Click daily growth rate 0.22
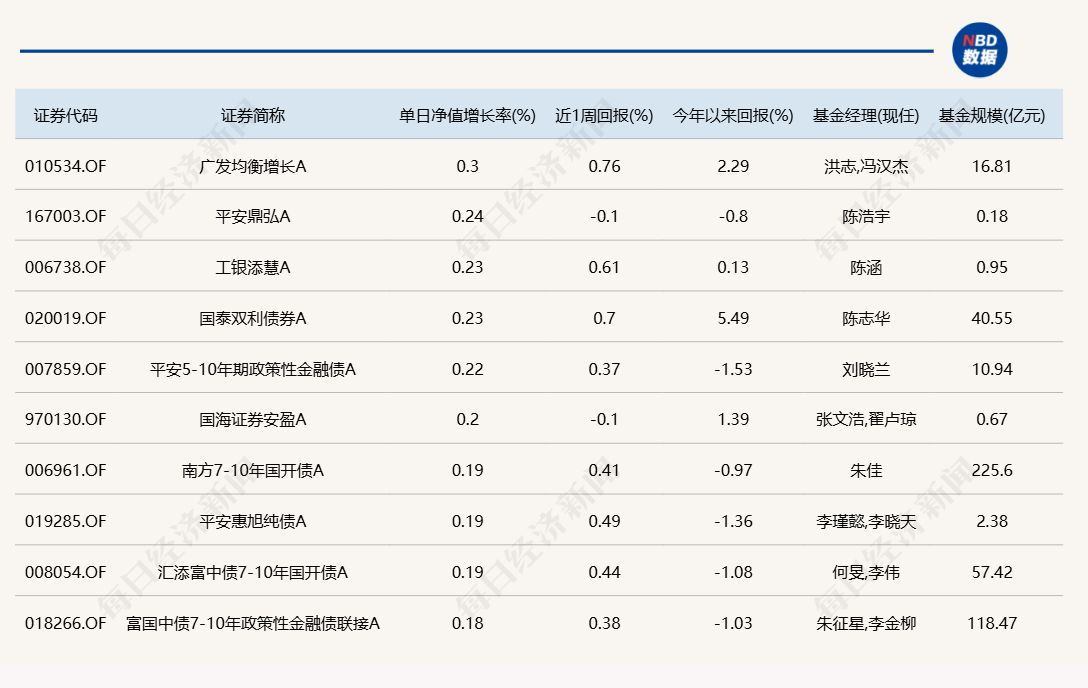1088x688 pixels. click(x=467, y=370)
